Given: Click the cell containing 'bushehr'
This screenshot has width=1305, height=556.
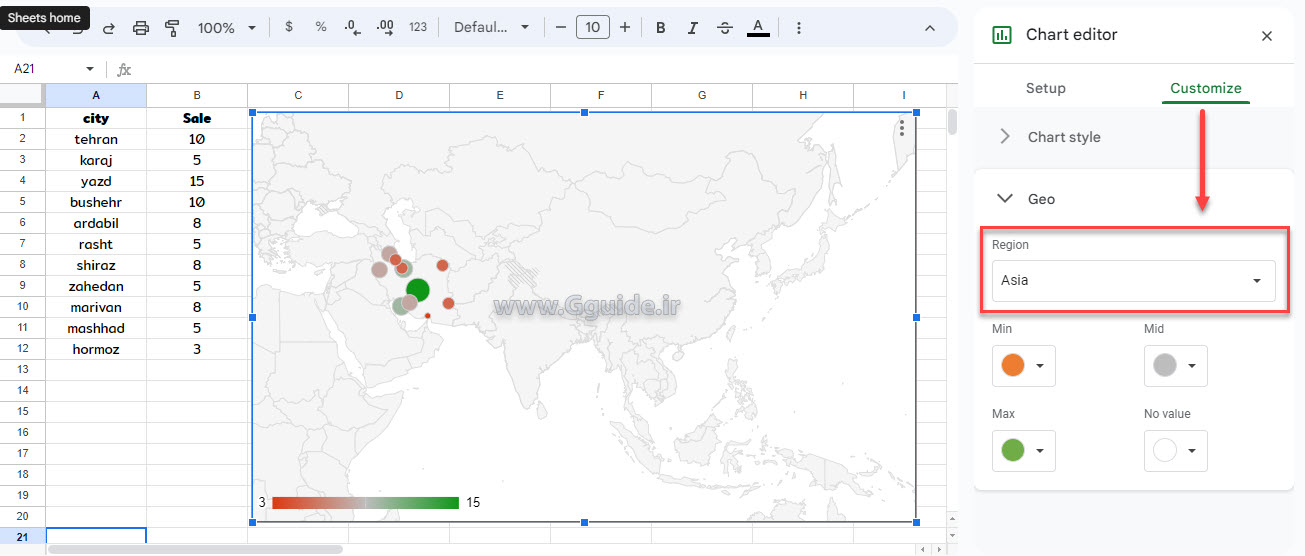Looking at the screenshot, I should 96,202.
